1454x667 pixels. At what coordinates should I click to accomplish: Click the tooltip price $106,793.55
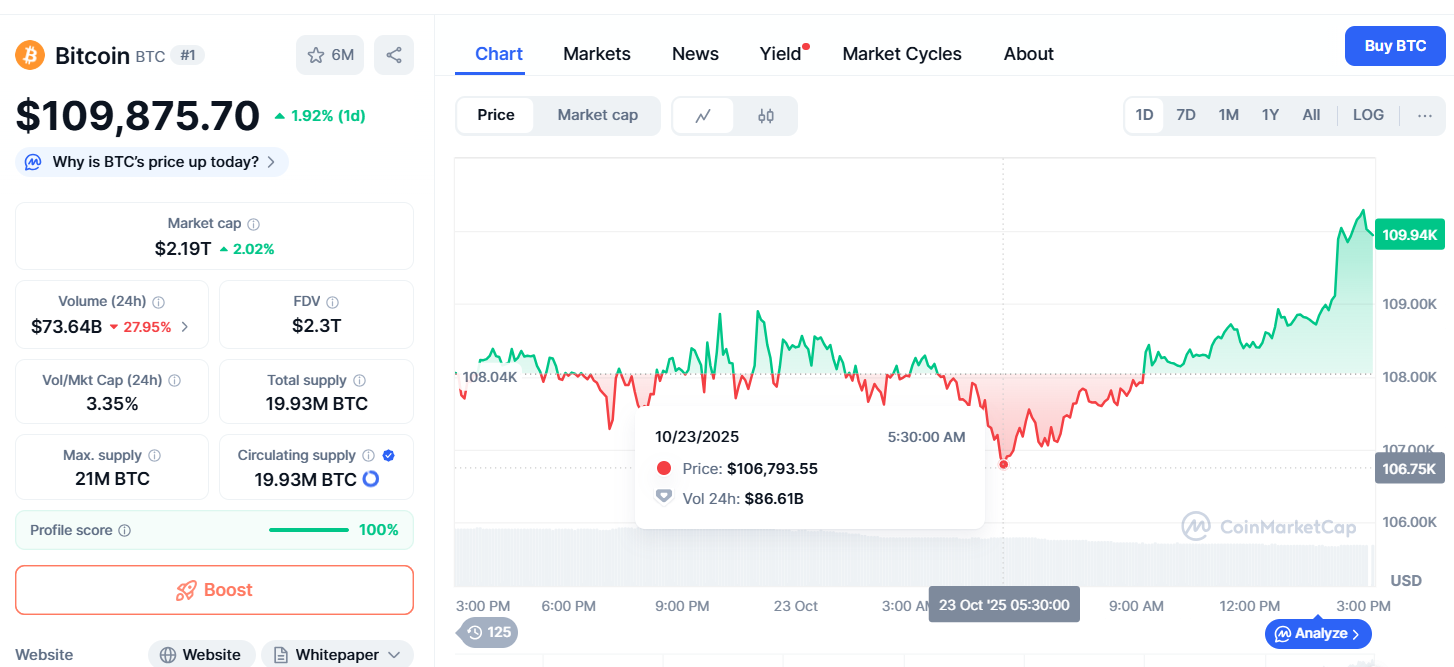772,468
